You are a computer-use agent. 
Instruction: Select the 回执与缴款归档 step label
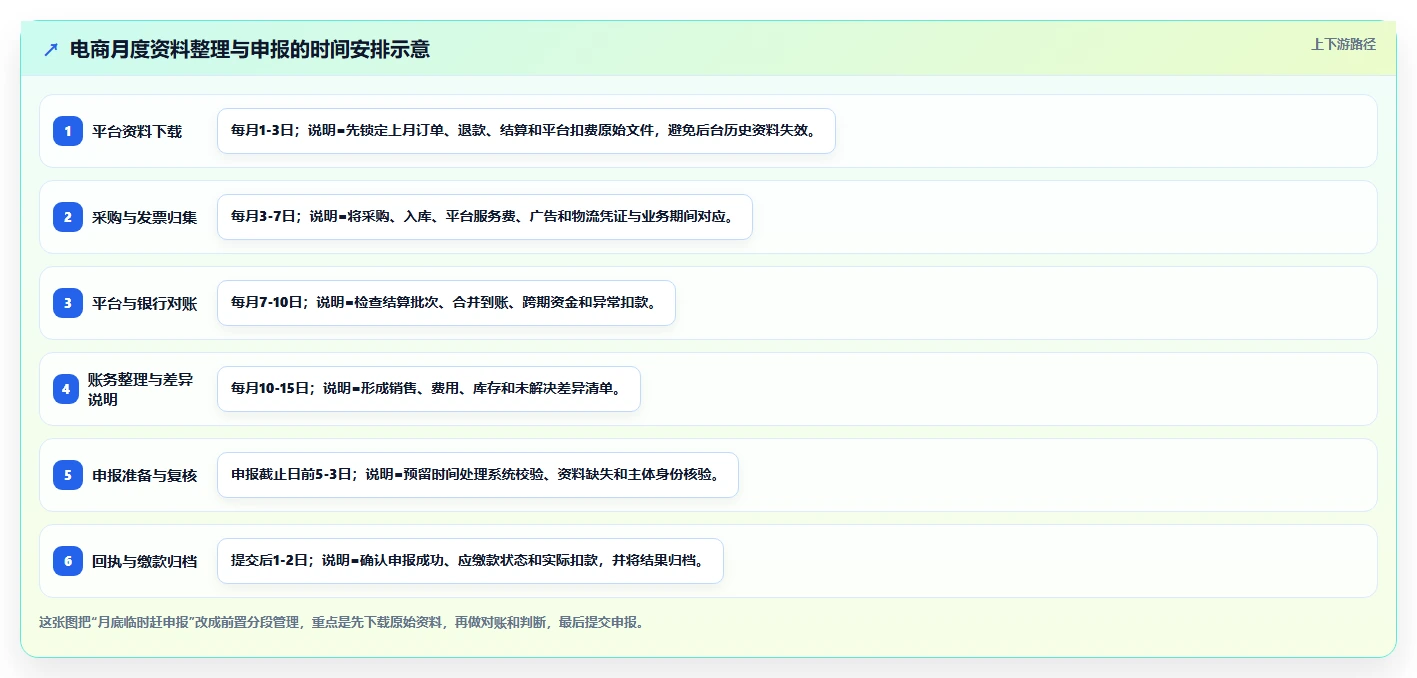(x=145, y=561)
